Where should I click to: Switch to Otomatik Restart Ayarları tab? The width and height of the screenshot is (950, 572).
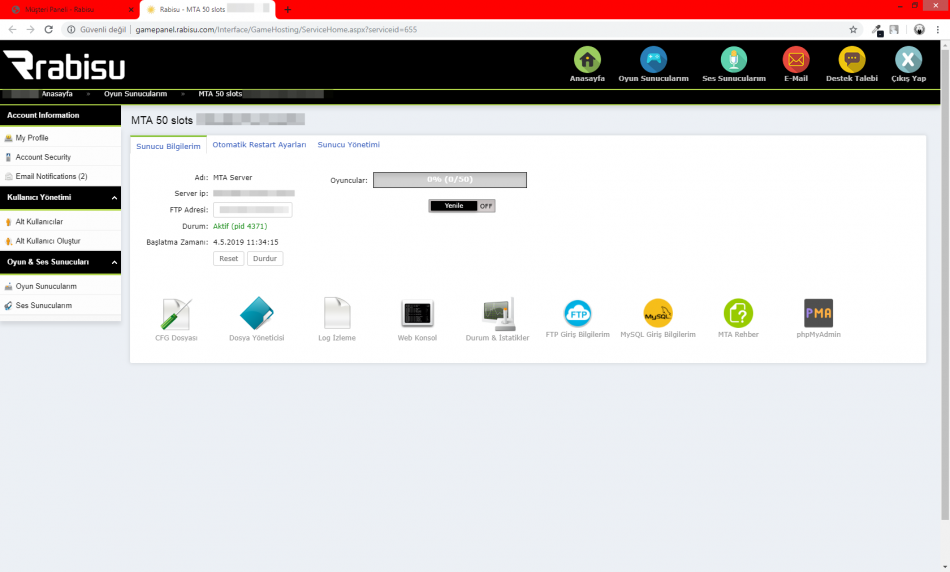point(259,144)
